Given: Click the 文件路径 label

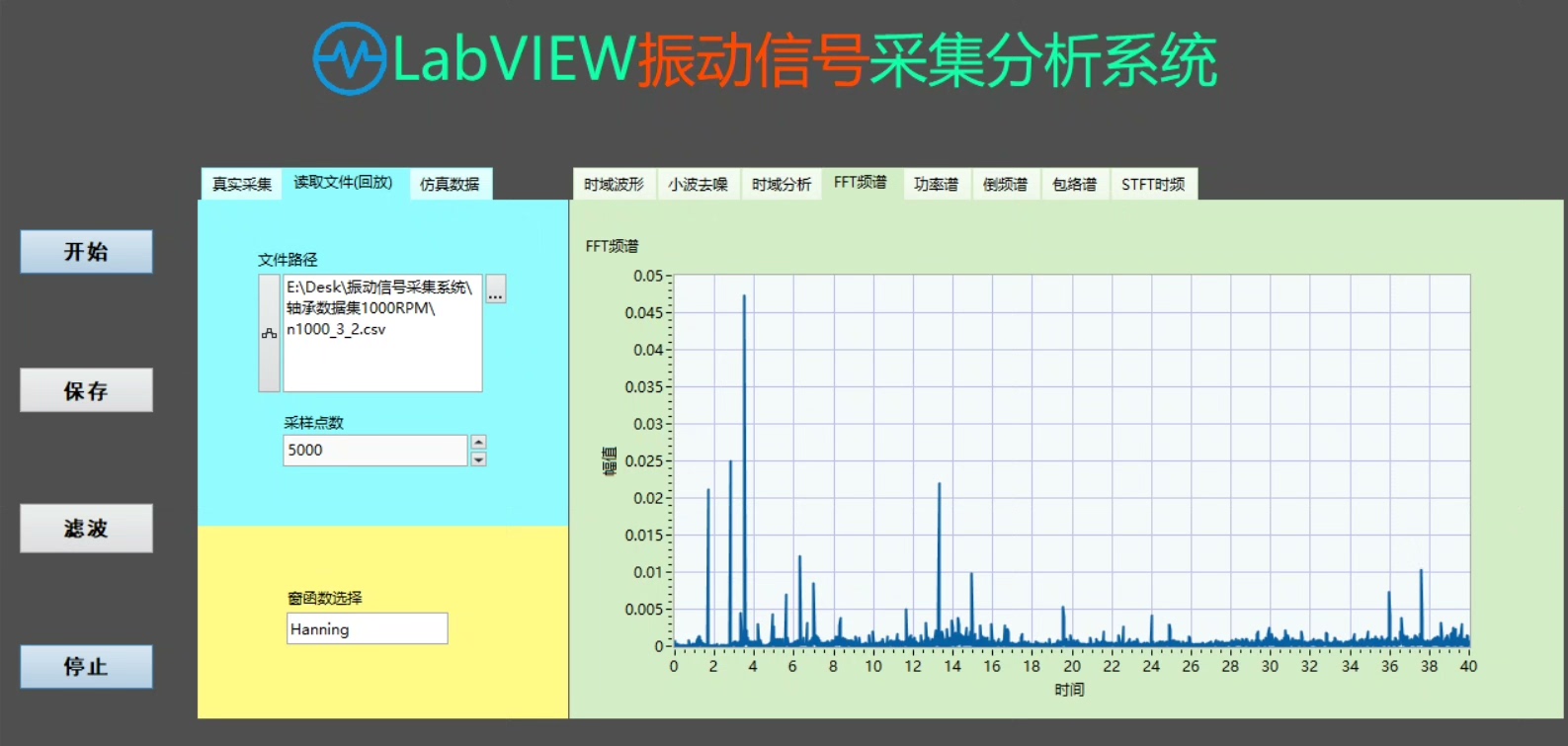Looking at the screenshot, I should point(288,260).
